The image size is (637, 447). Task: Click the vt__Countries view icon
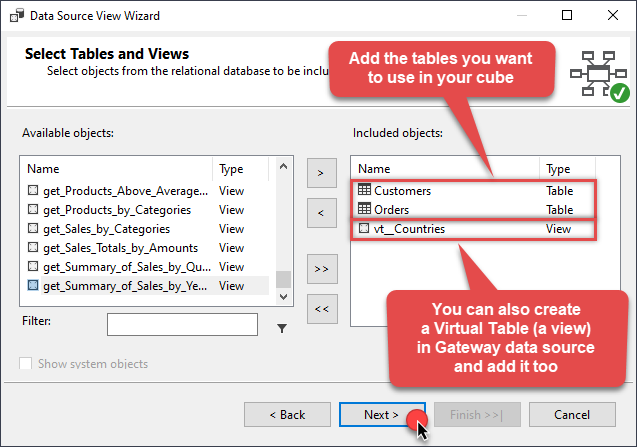point(365,229)
